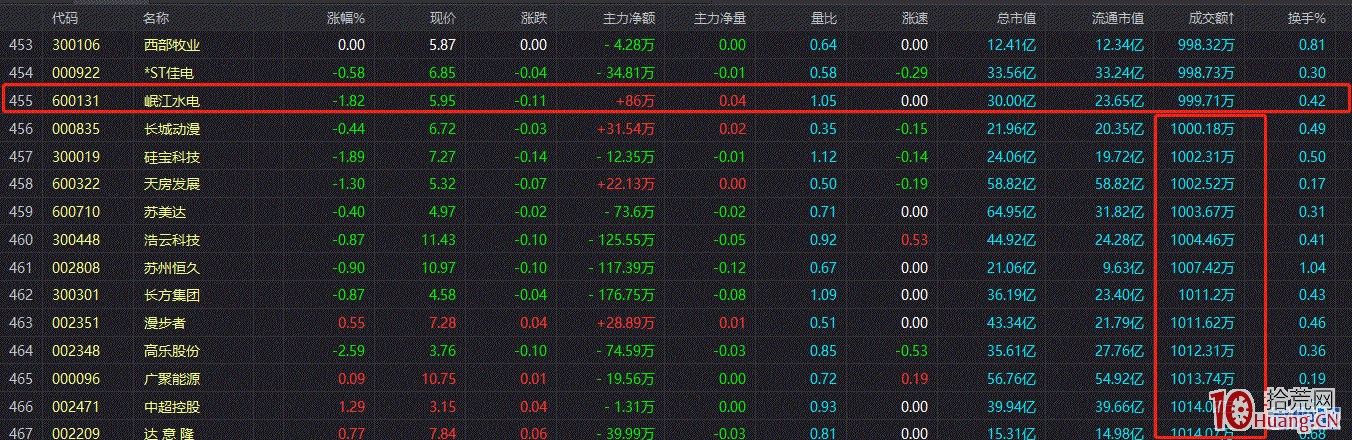This screenshot has height=440, width=1352.
Task: Click 西部牧业 circulating cap 12.34亿
Action: click(1120, 45)
